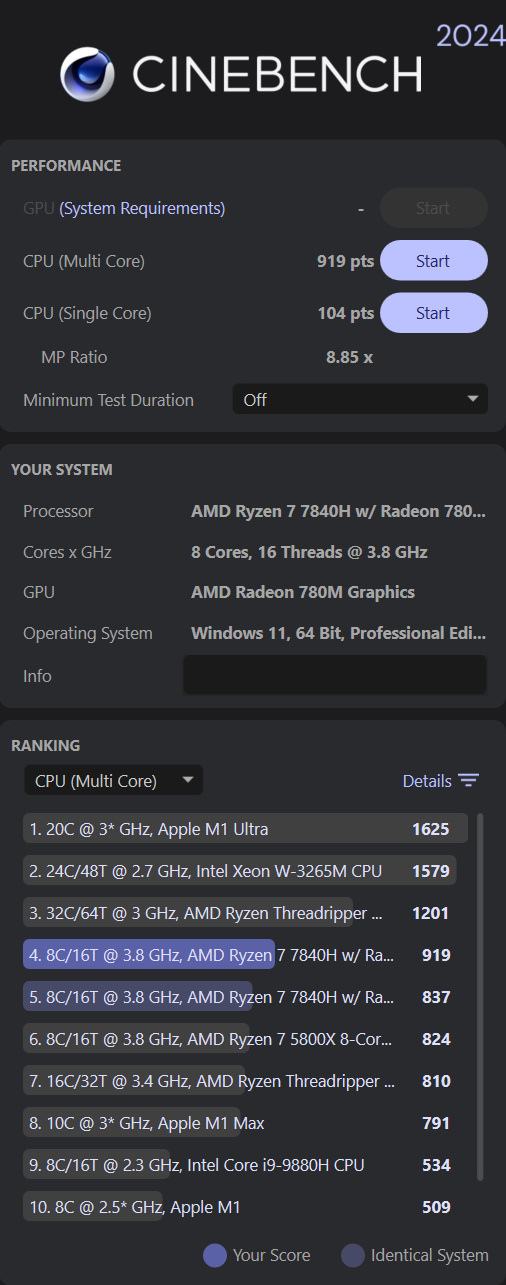Open the Minimum Test Duration dropdown
The image size is (506, 1285).
tap(360, 399)
